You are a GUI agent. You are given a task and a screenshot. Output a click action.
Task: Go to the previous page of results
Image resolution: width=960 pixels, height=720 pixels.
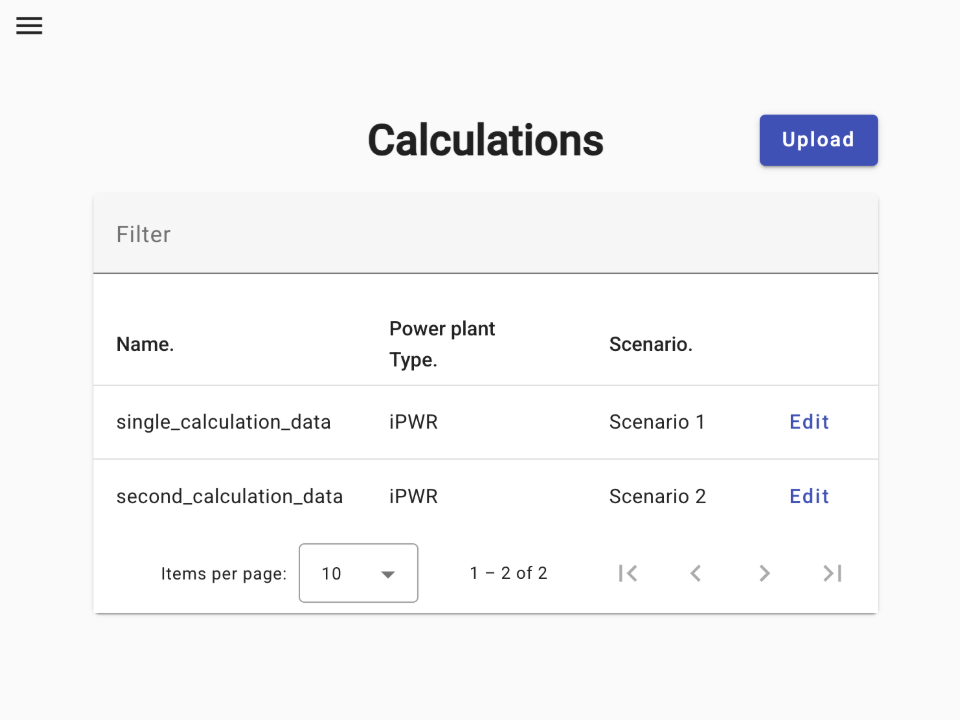pyautogui.click(x=696, y=573)
